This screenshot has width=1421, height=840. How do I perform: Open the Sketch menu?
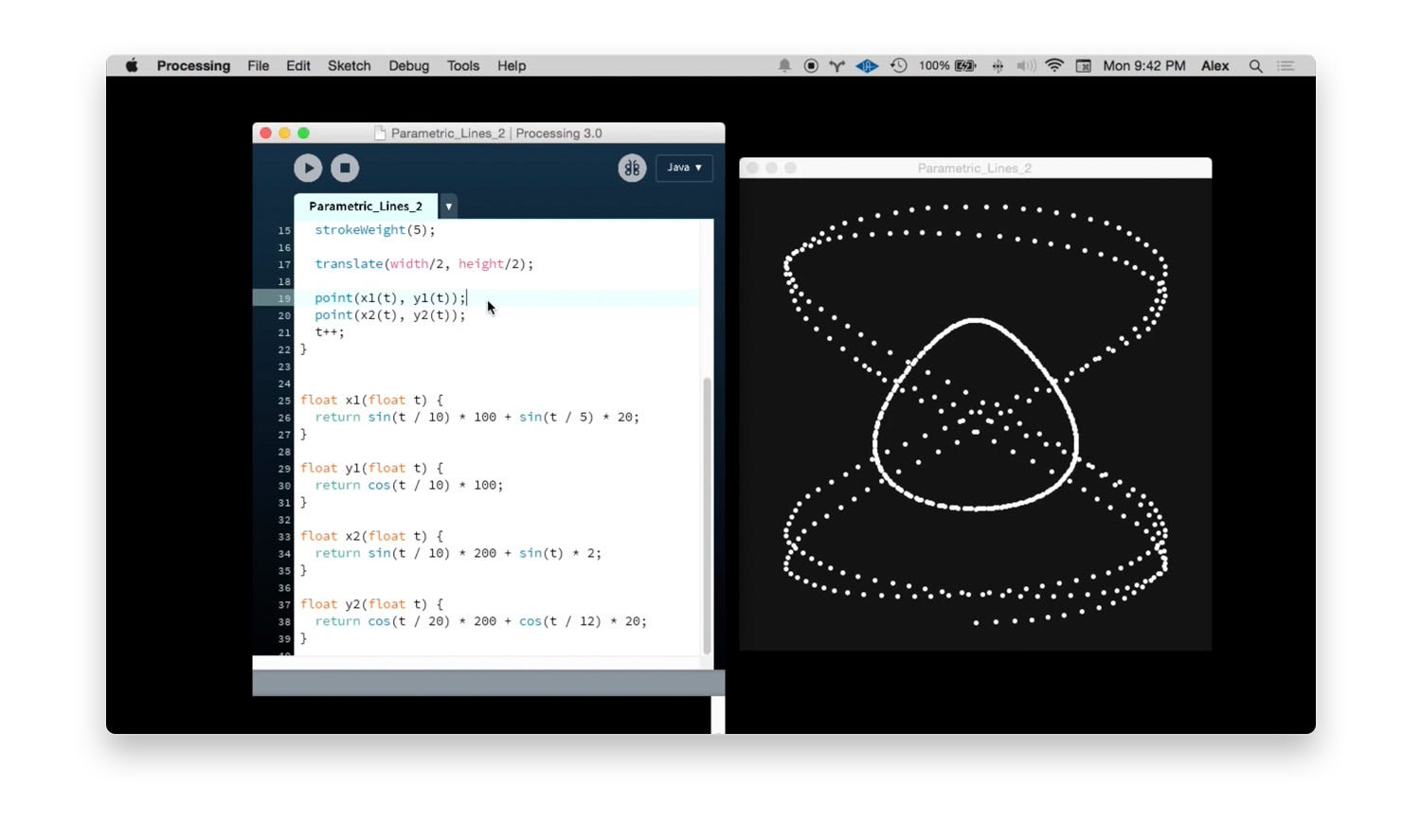click(x=349, y=65)
